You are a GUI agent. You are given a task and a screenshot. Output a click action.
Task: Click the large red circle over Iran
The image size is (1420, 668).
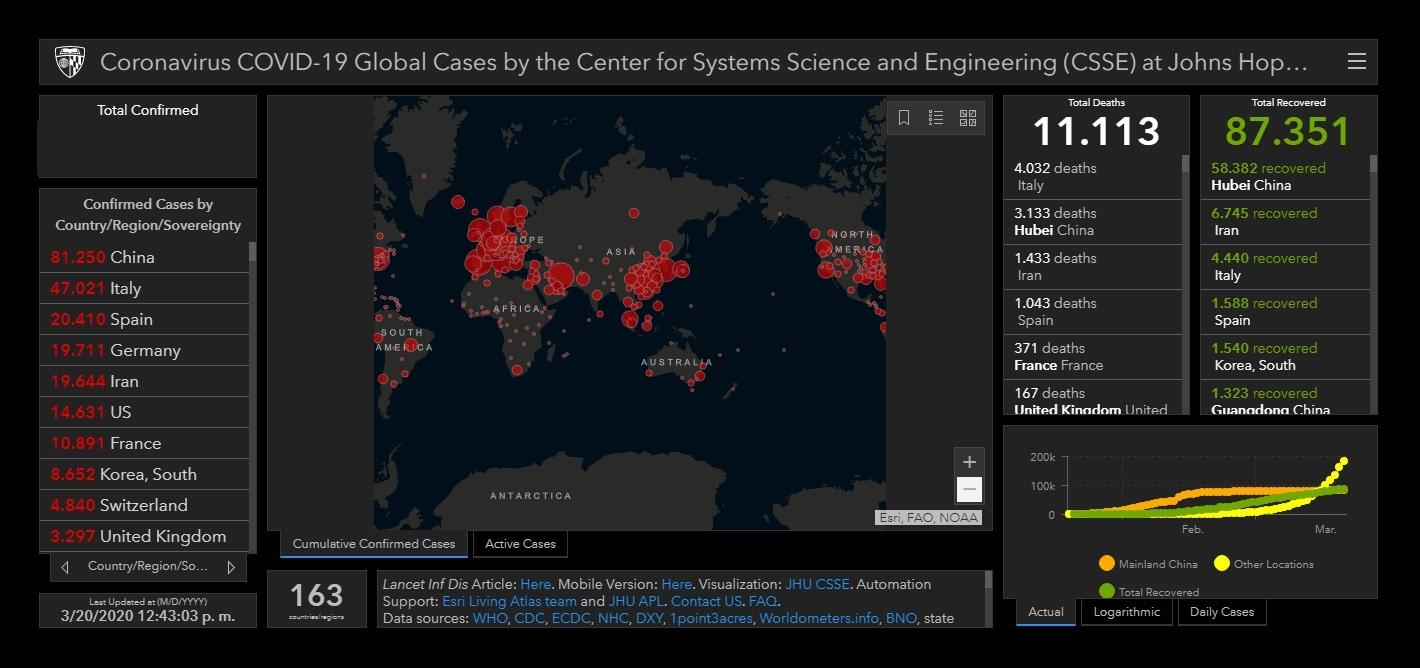tap(561, 276)
